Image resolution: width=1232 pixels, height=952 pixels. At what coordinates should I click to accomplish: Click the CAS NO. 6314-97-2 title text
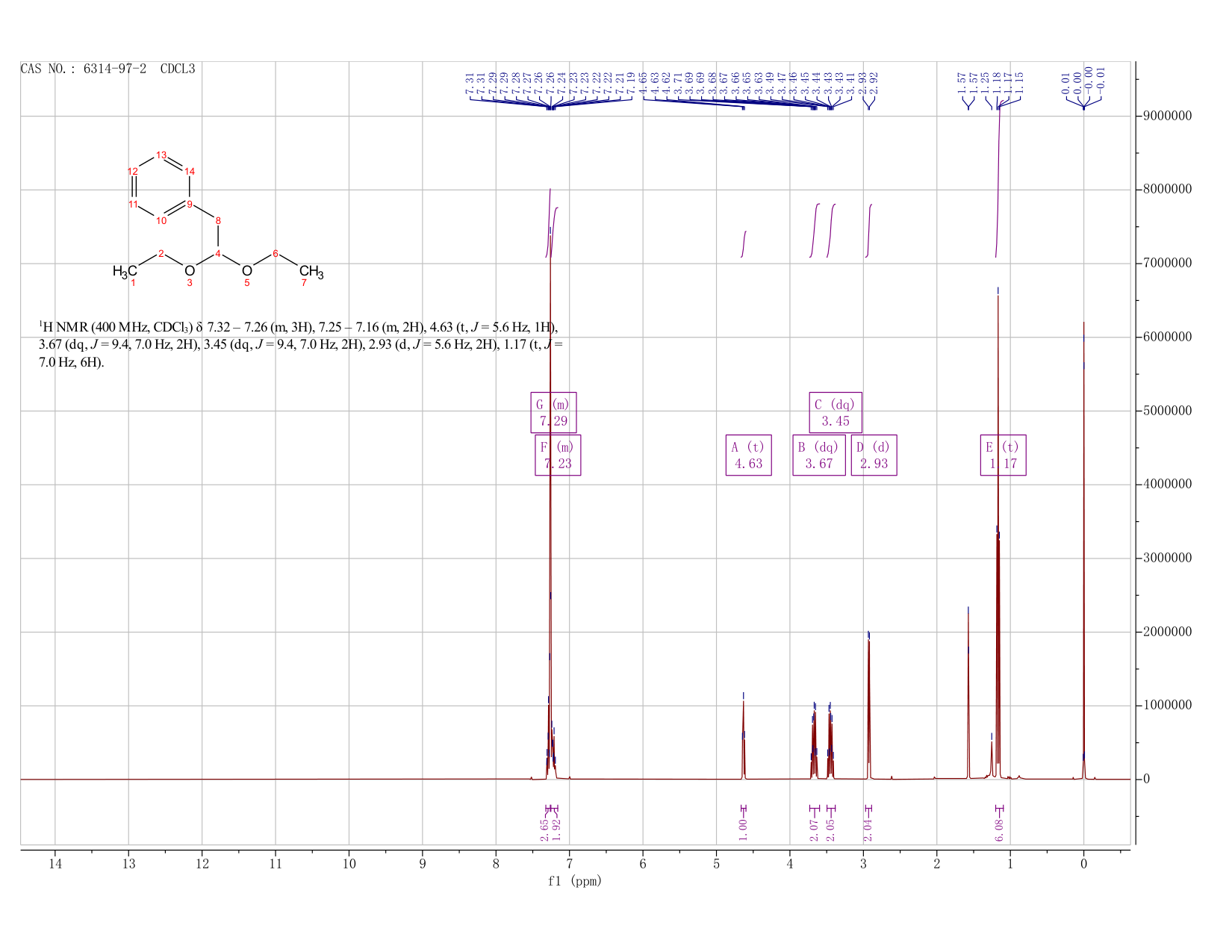[x=108, y=69]
